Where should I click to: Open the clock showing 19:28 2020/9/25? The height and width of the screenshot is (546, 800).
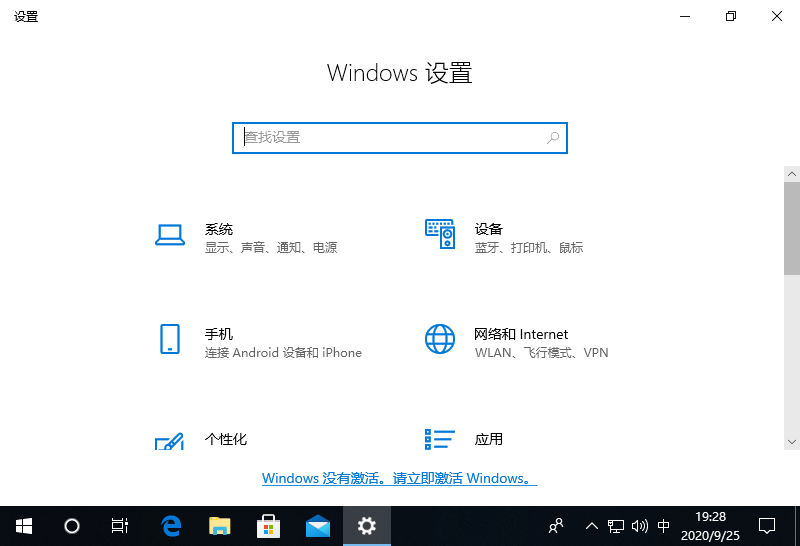(x=710, y=526)
